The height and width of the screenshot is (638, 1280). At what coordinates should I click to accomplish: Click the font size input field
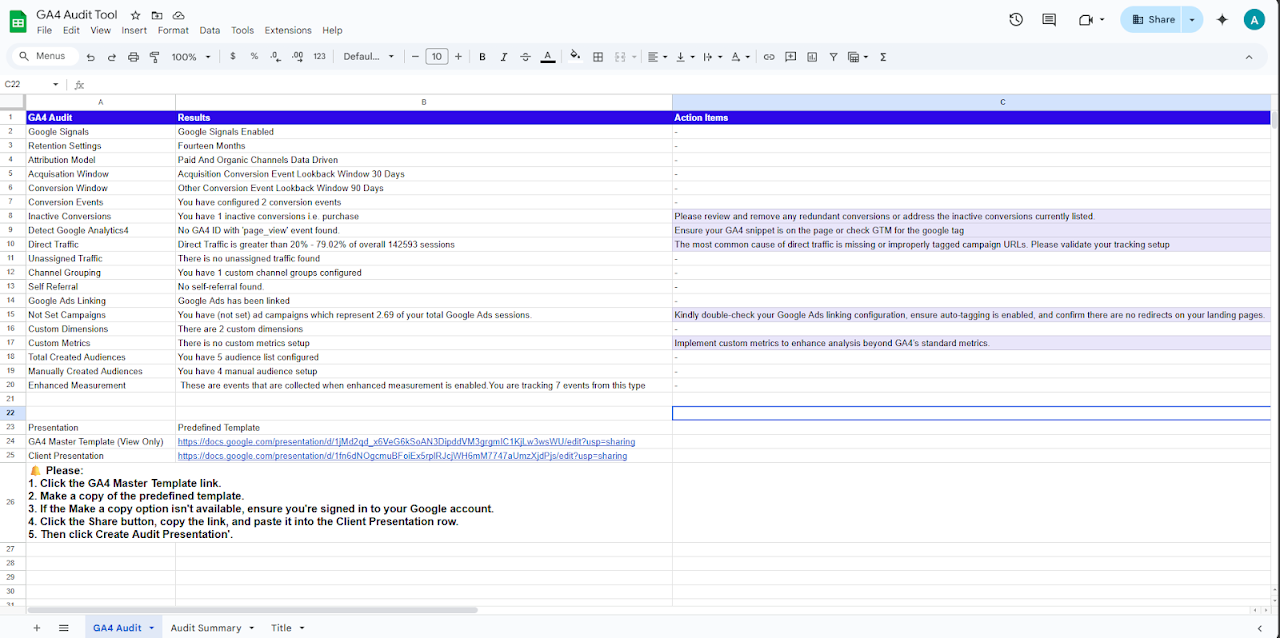(x=436, y=57)
